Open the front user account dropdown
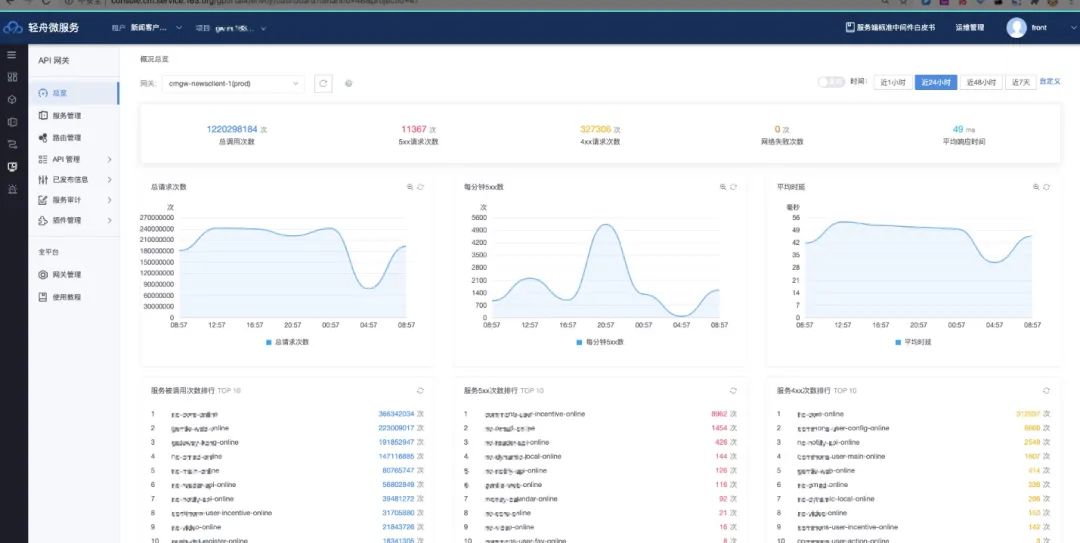Viewport: 1080px width, 543px height. point(1028,28)
